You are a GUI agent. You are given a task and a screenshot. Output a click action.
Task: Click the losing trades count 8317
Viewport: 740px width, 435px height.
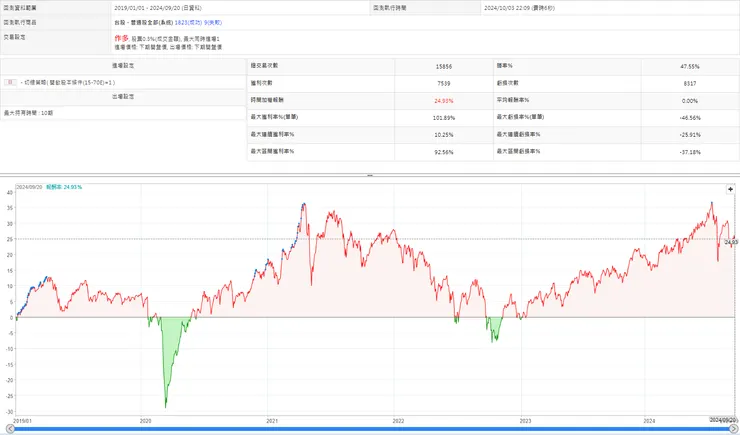pos(690,84)
